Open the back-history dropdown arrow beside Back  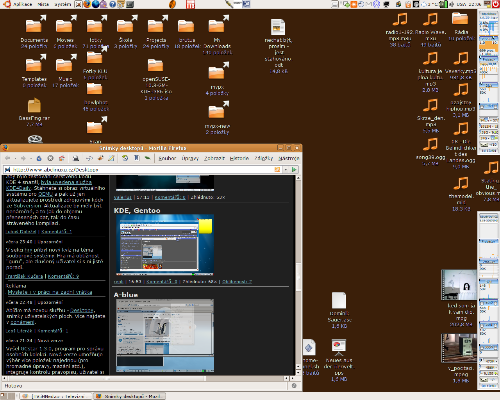pos(15,158)
